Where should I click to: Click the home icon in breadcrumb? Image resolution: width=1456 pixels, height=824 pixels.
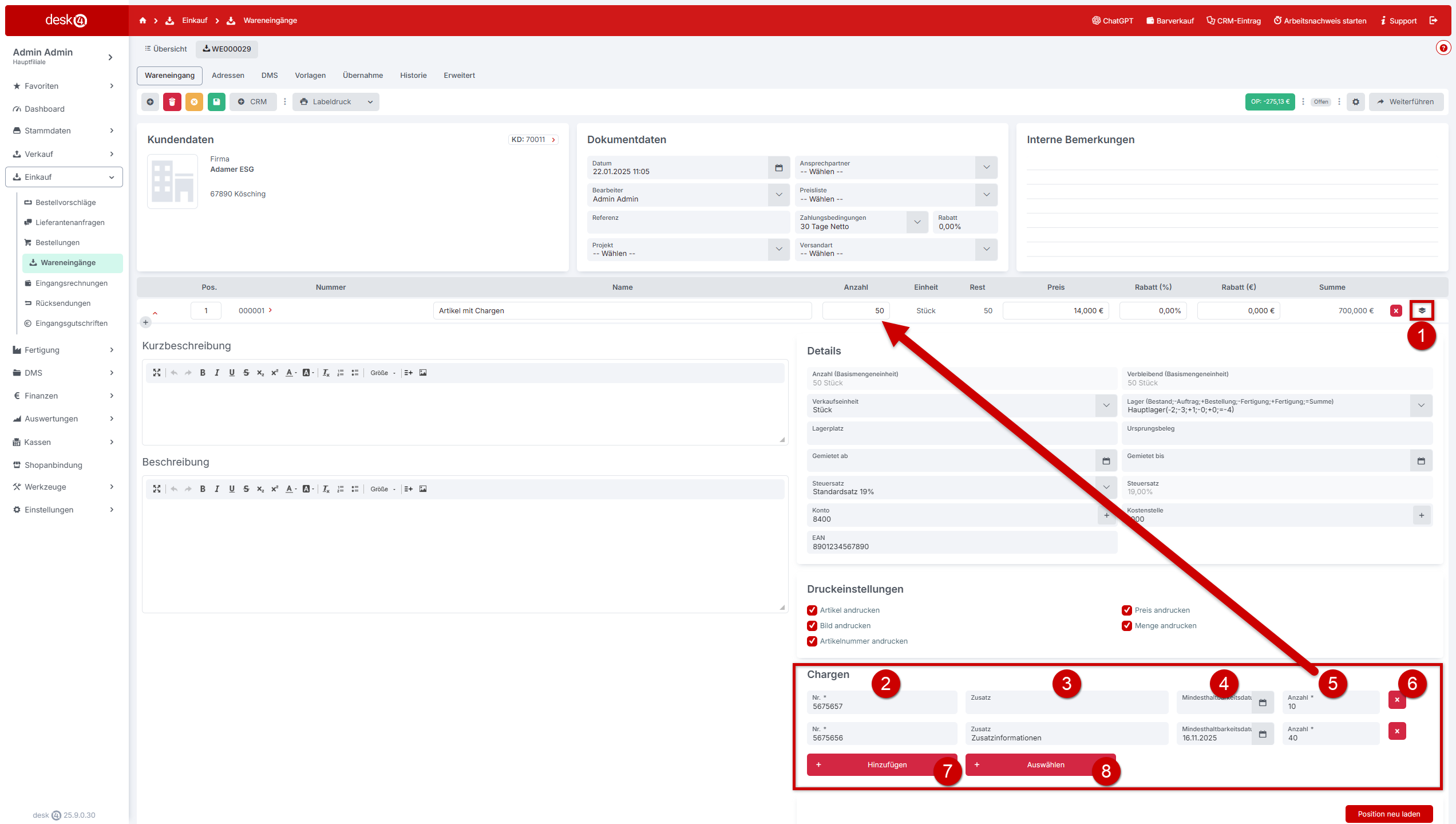click(143, 21)
